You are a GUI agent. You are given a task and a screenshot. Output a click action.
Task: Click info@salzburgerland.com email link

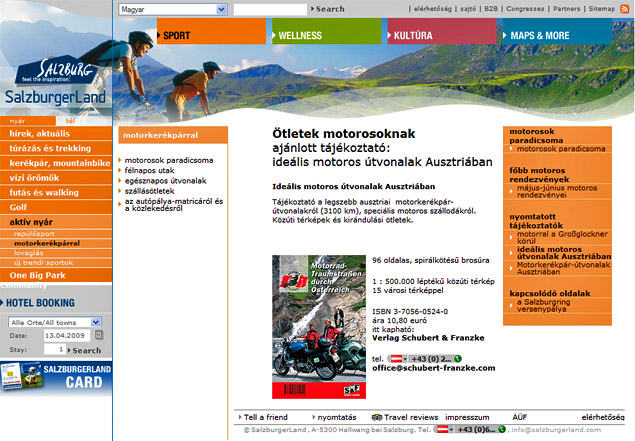[556, 430]
